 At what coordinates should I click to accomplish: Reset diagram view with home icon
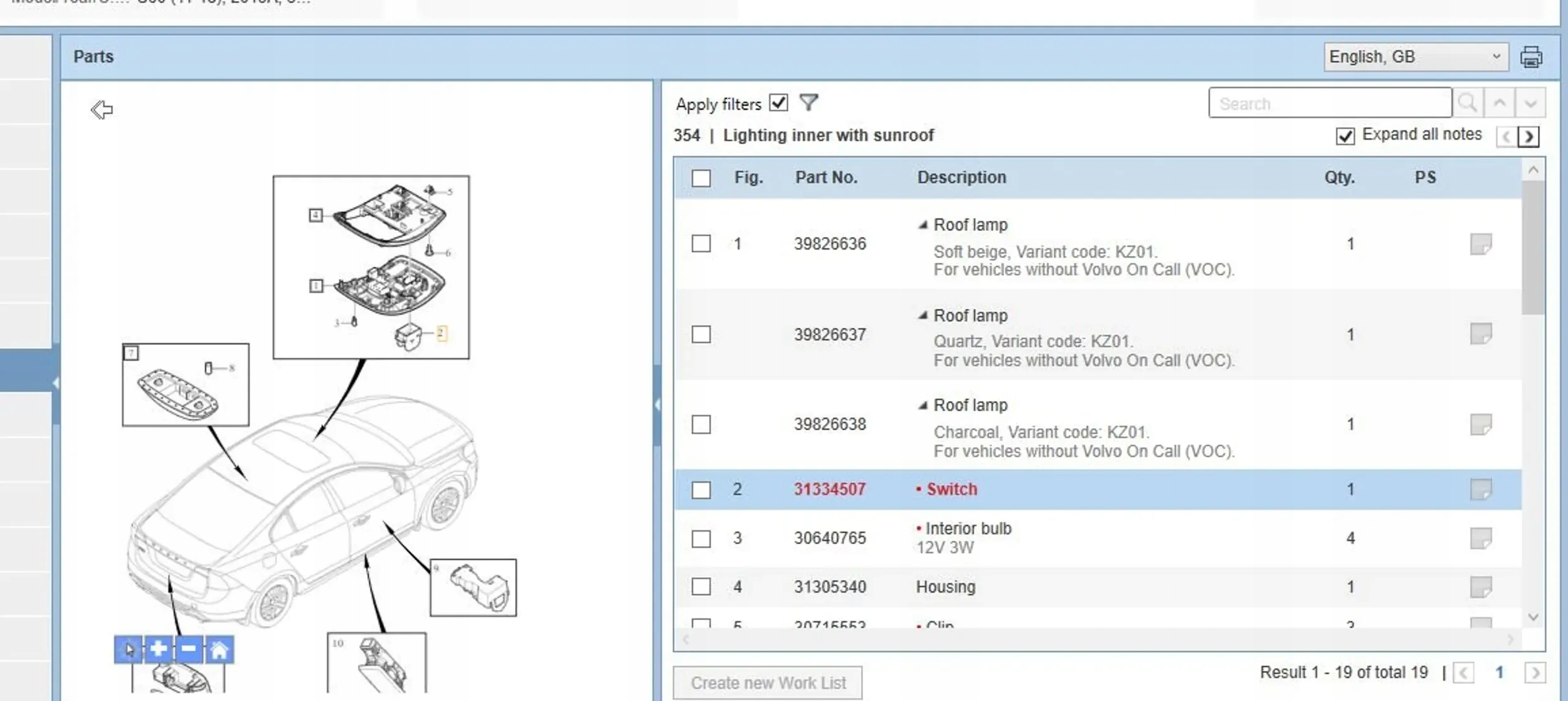219,649
